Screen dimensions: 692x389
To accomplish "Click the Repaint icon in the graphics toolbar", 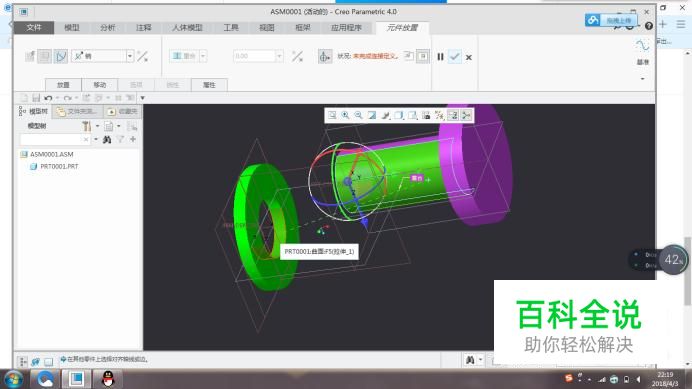I will tap(372, 115).
